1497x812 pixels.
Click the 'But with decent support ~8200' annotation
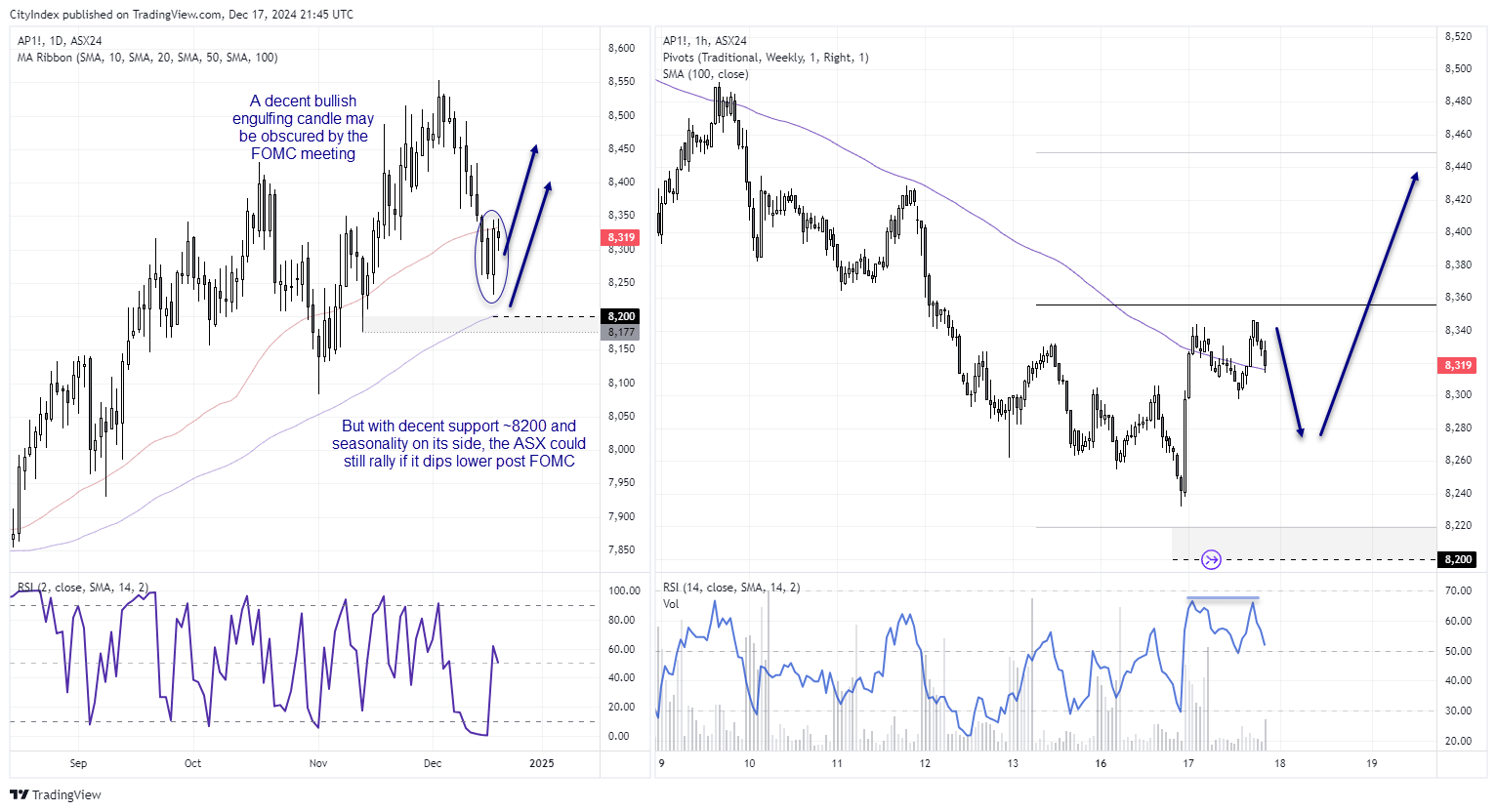(459, 444)
